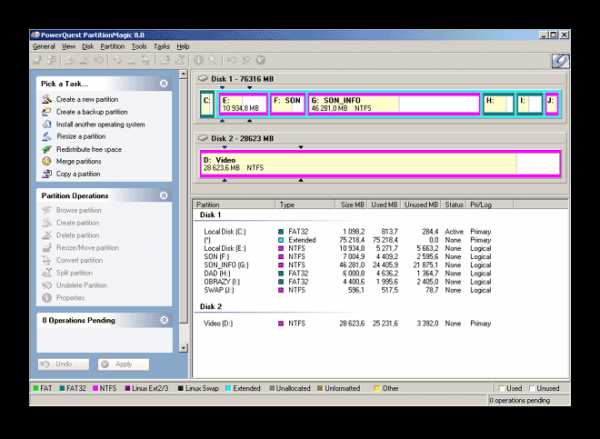
Task: Click the Undelete Partition operation icon
Action: (47, 285)
